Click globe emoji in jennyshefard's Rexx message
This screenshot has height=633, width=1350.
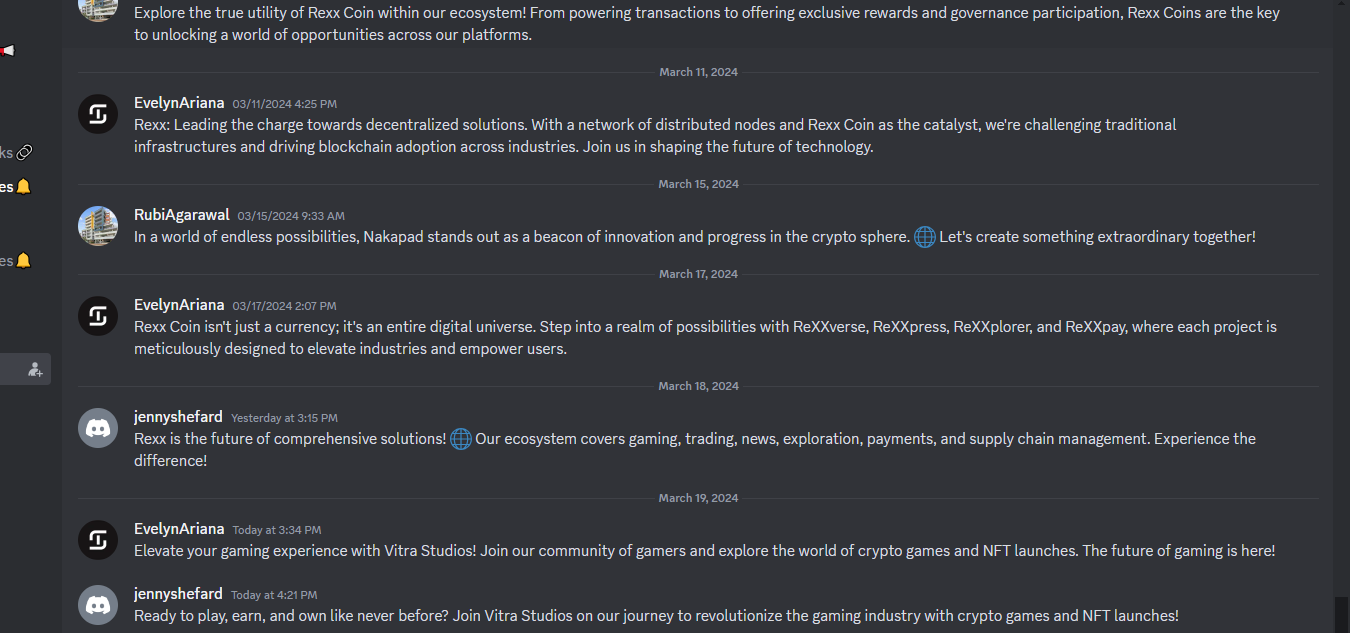tap(461, 439)
